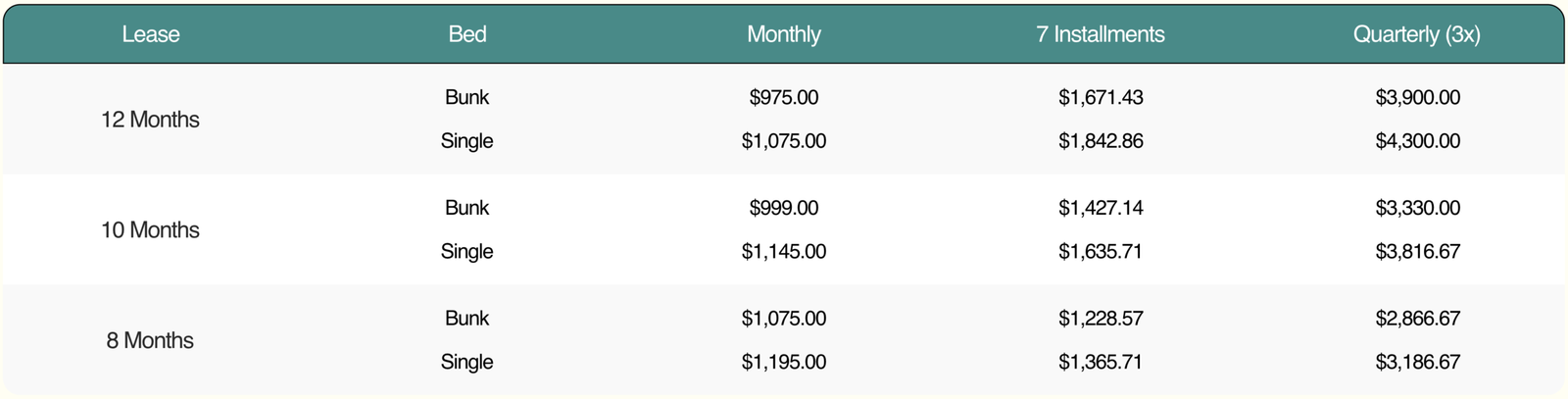
Task: Select the $4,300.00 quarterly price
Action: coord(1417,141)
